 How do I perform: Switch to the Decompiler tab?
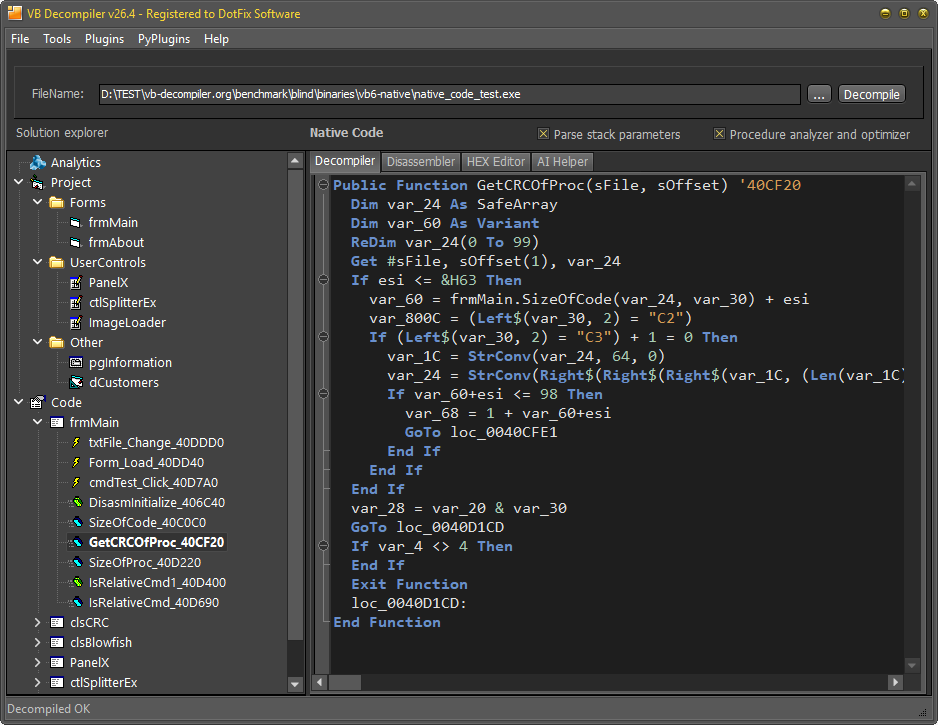pyautogui.click(x=345, y=161)
